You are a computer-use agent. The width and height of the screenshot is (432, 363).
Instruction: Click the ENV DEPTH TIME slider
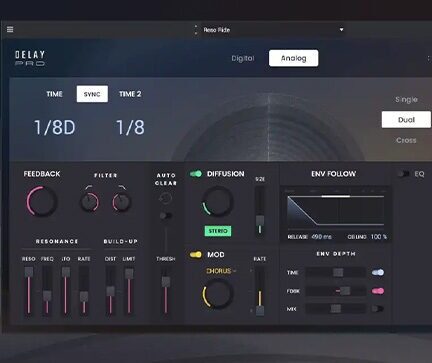[x=336, y=272]
